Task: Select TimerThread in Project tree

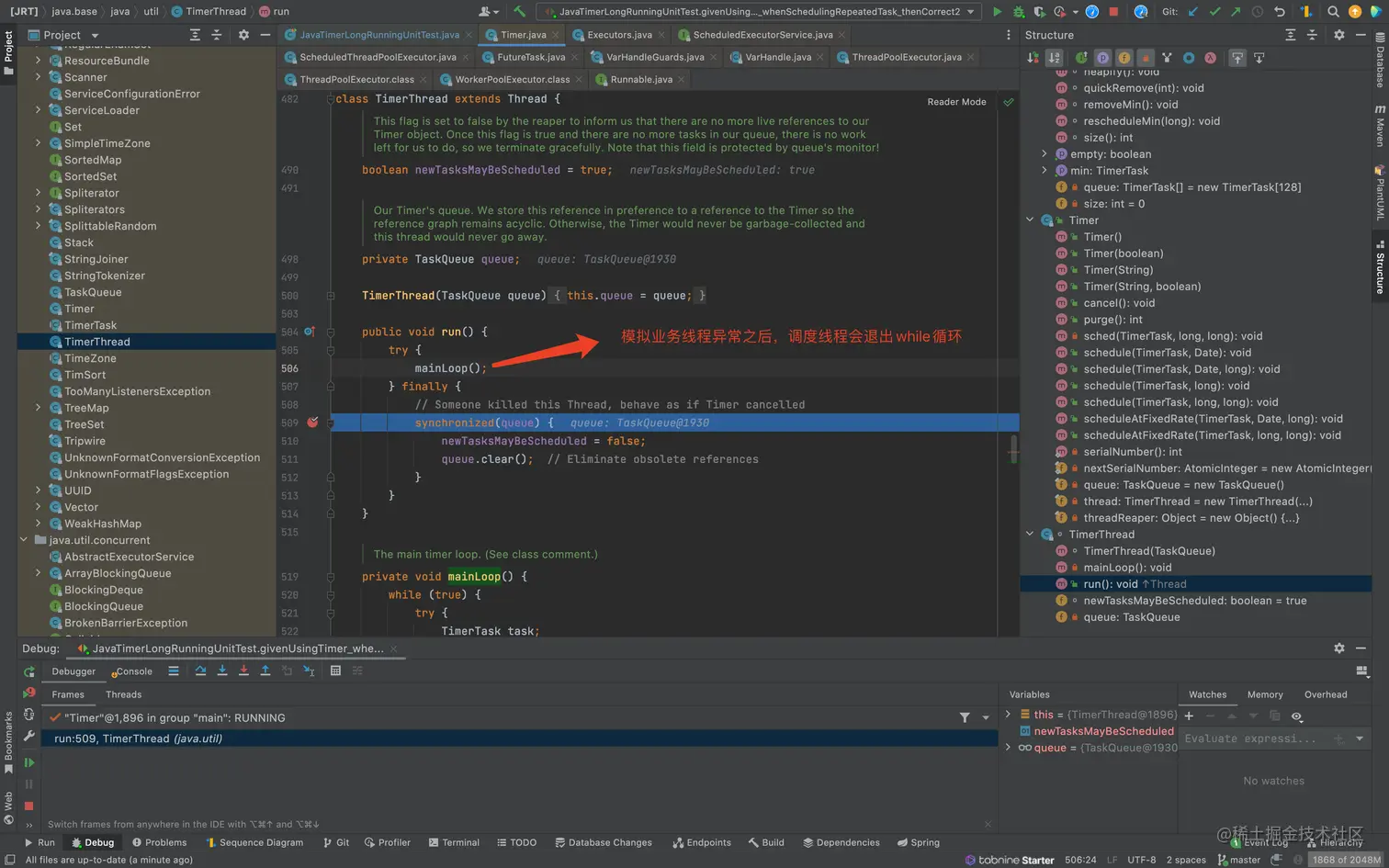Action: pos(97,342)
